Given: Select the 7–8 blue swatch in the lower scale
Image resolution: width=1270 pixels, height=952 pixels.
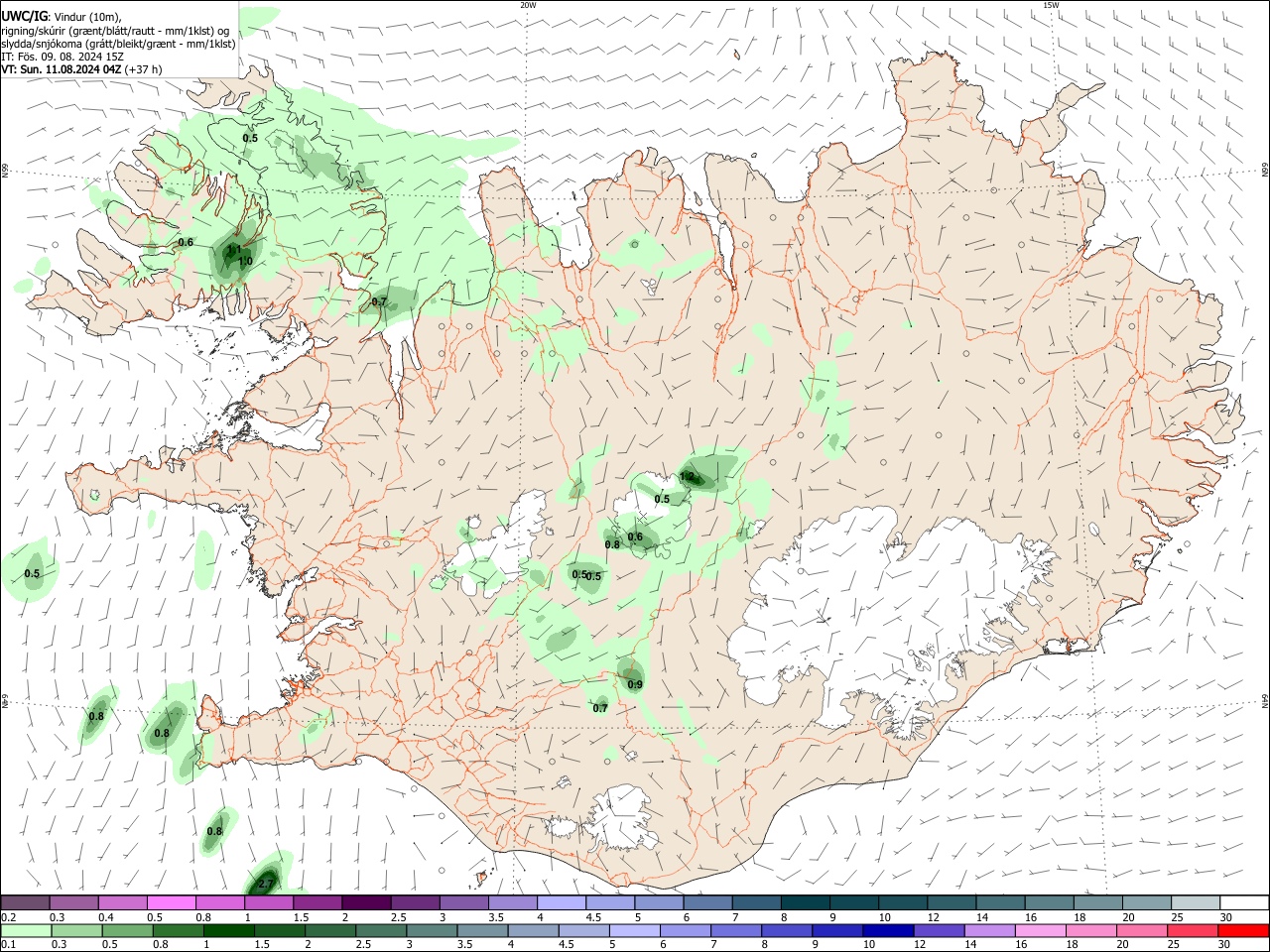Looking at the screenshot, I should pos(736,930).
